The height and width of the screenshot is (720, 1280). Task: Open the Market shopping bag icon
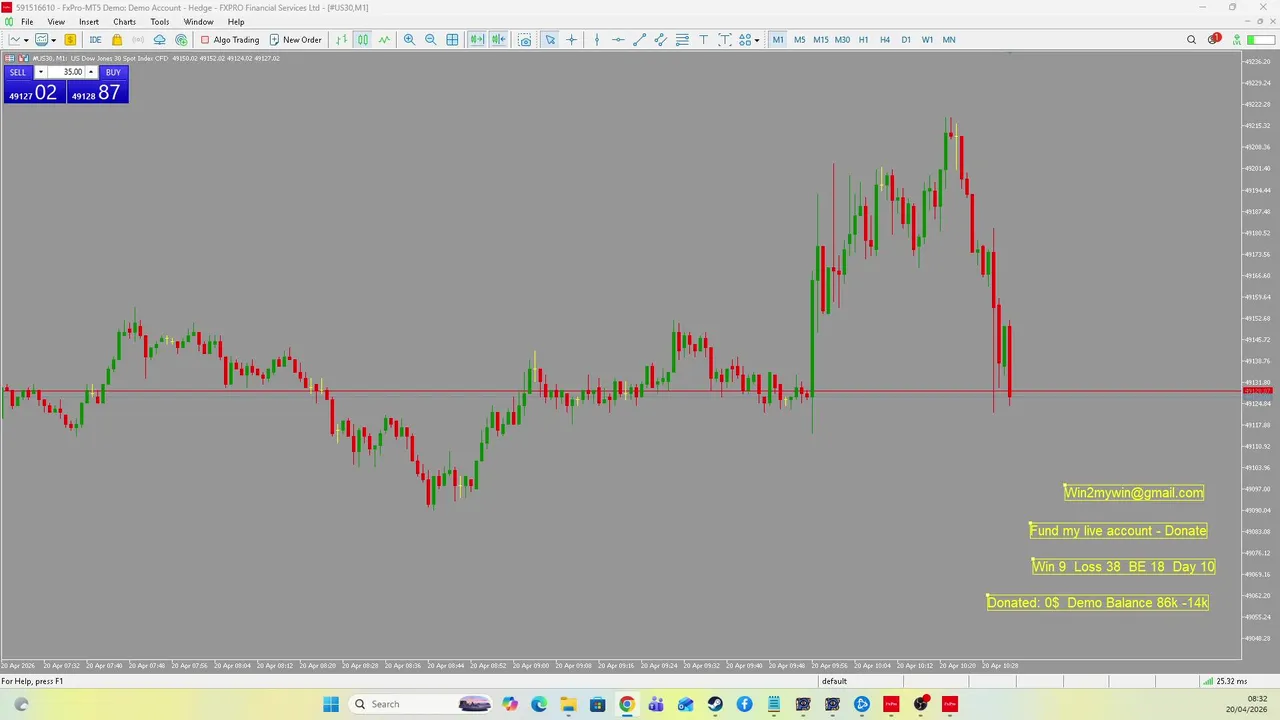coord(117,40)
